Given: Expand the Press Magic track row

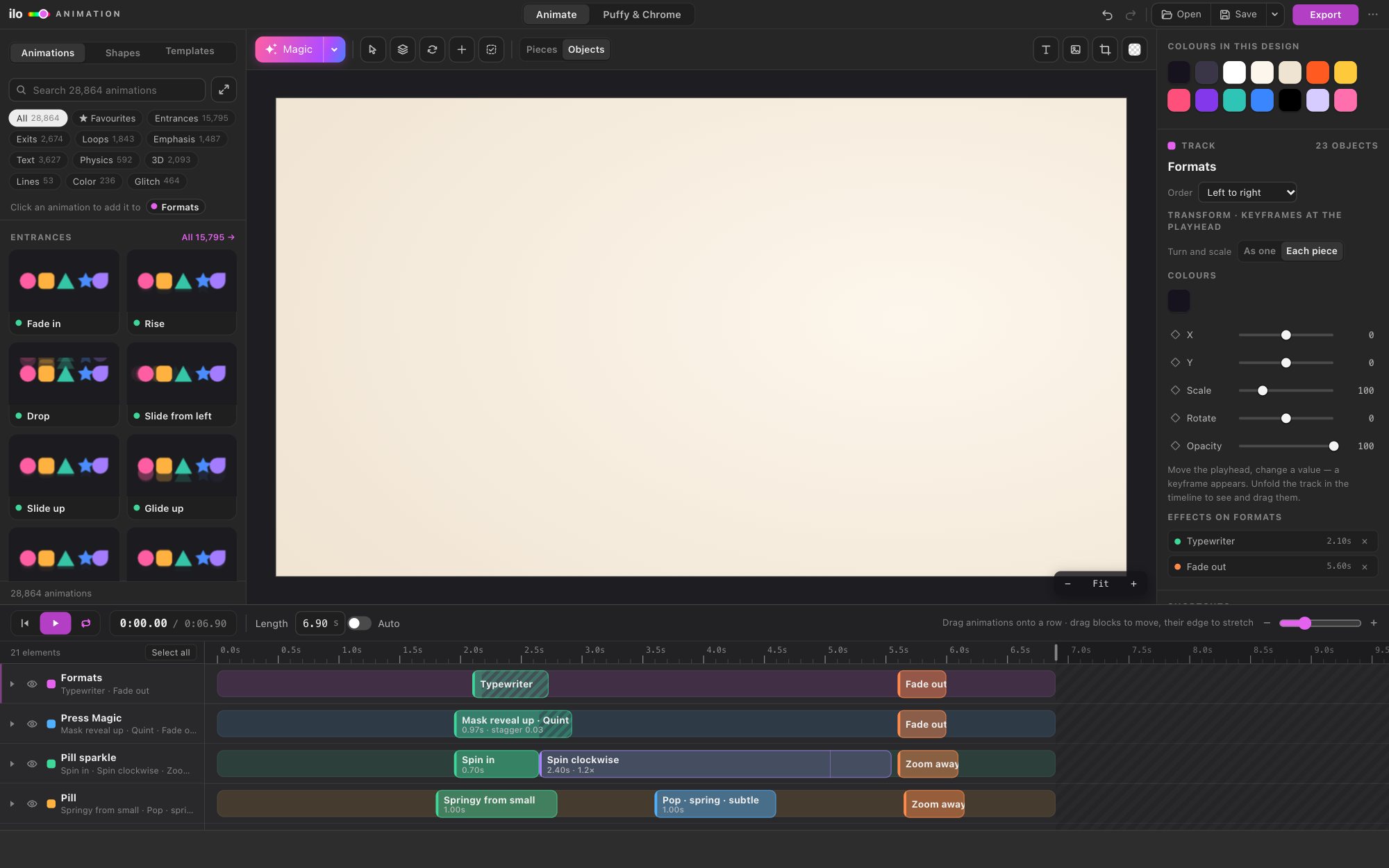Looking at the screenshot, I should click(12, 724).
